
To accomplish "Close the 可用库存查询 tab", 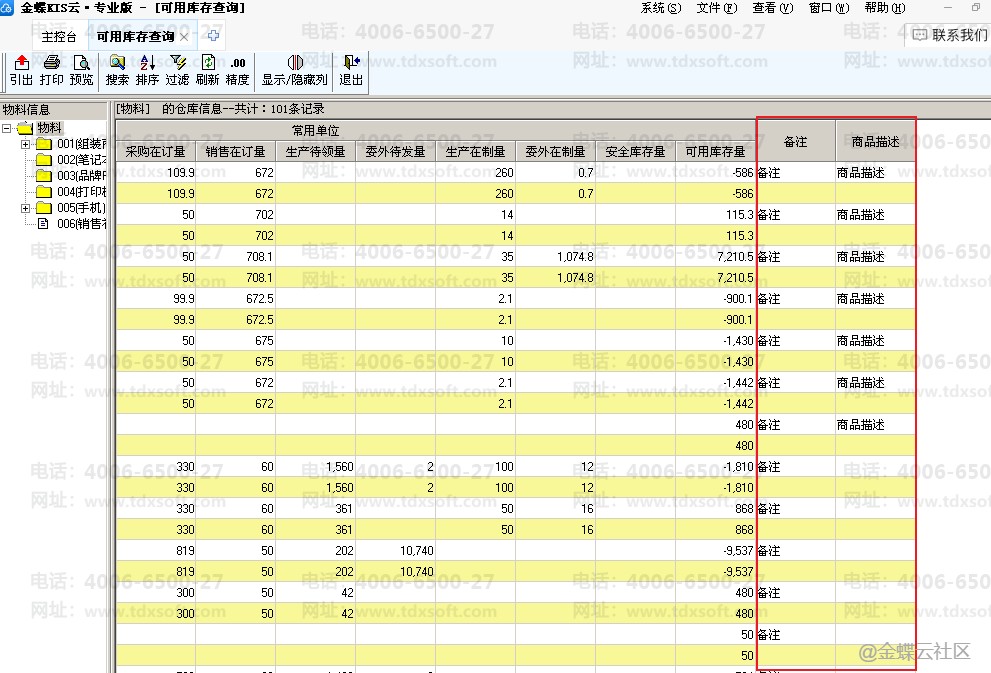I will point(184,37).
